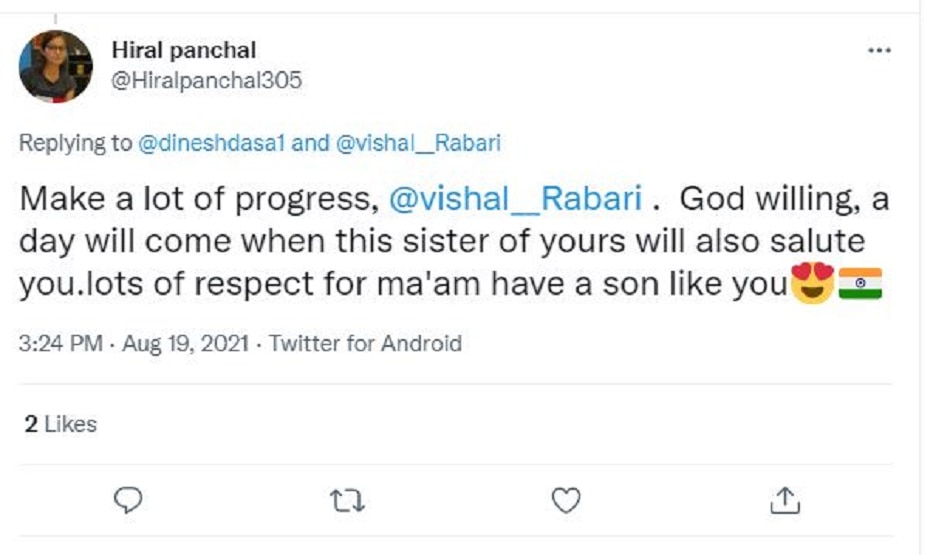Open the three-dot more options menu
950x555 pixels.
click(879, 51)
